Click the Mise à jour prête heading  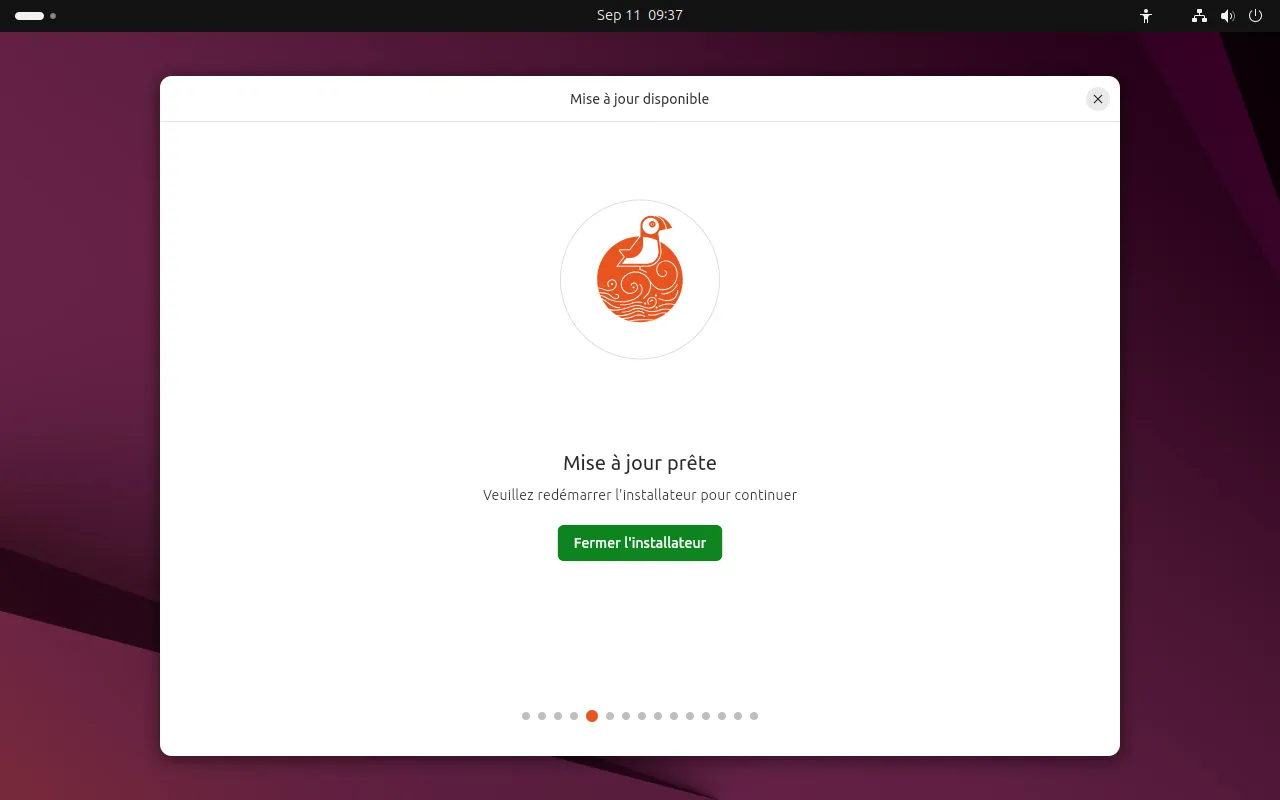pos(640,463)
